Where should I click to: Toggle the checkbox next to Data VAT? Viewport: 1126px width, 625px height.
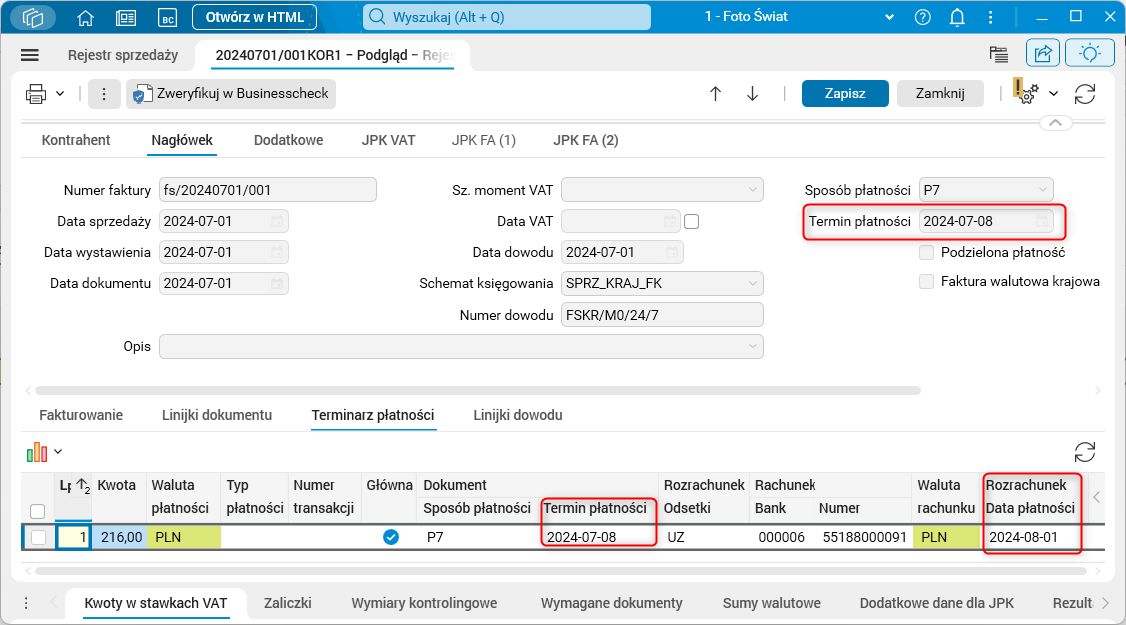pos(692,222)
